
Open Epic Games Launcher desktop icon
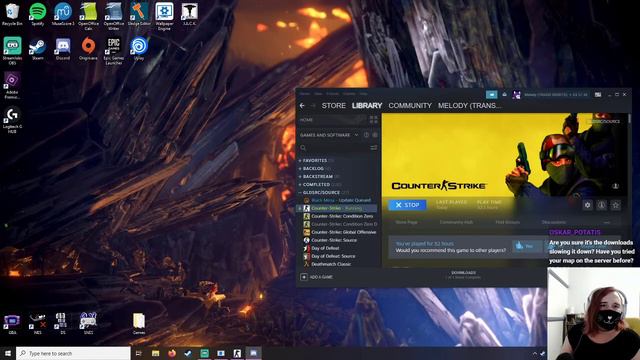tap(113, 51)
